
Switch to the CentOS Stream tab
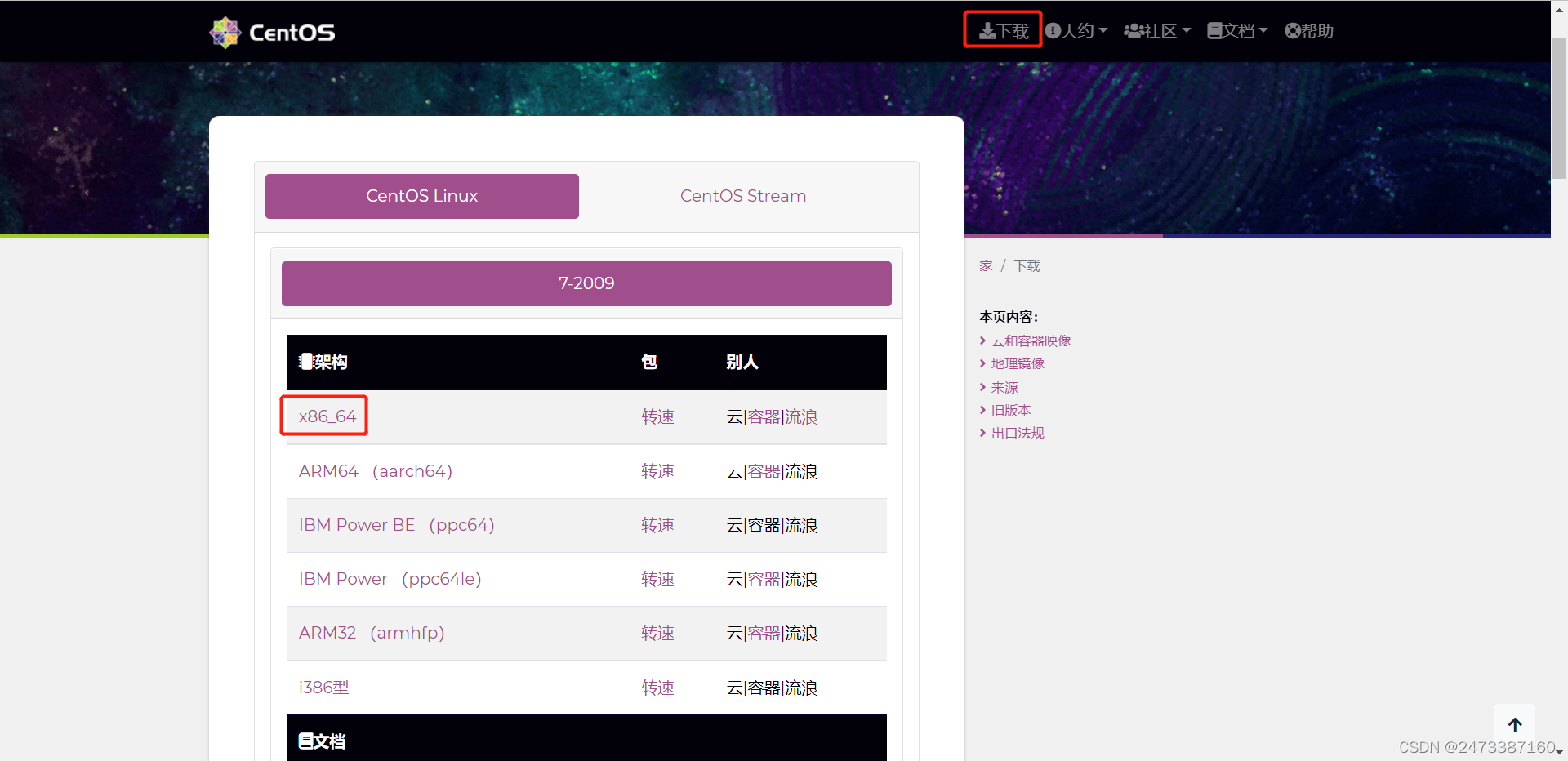(743, 196)
